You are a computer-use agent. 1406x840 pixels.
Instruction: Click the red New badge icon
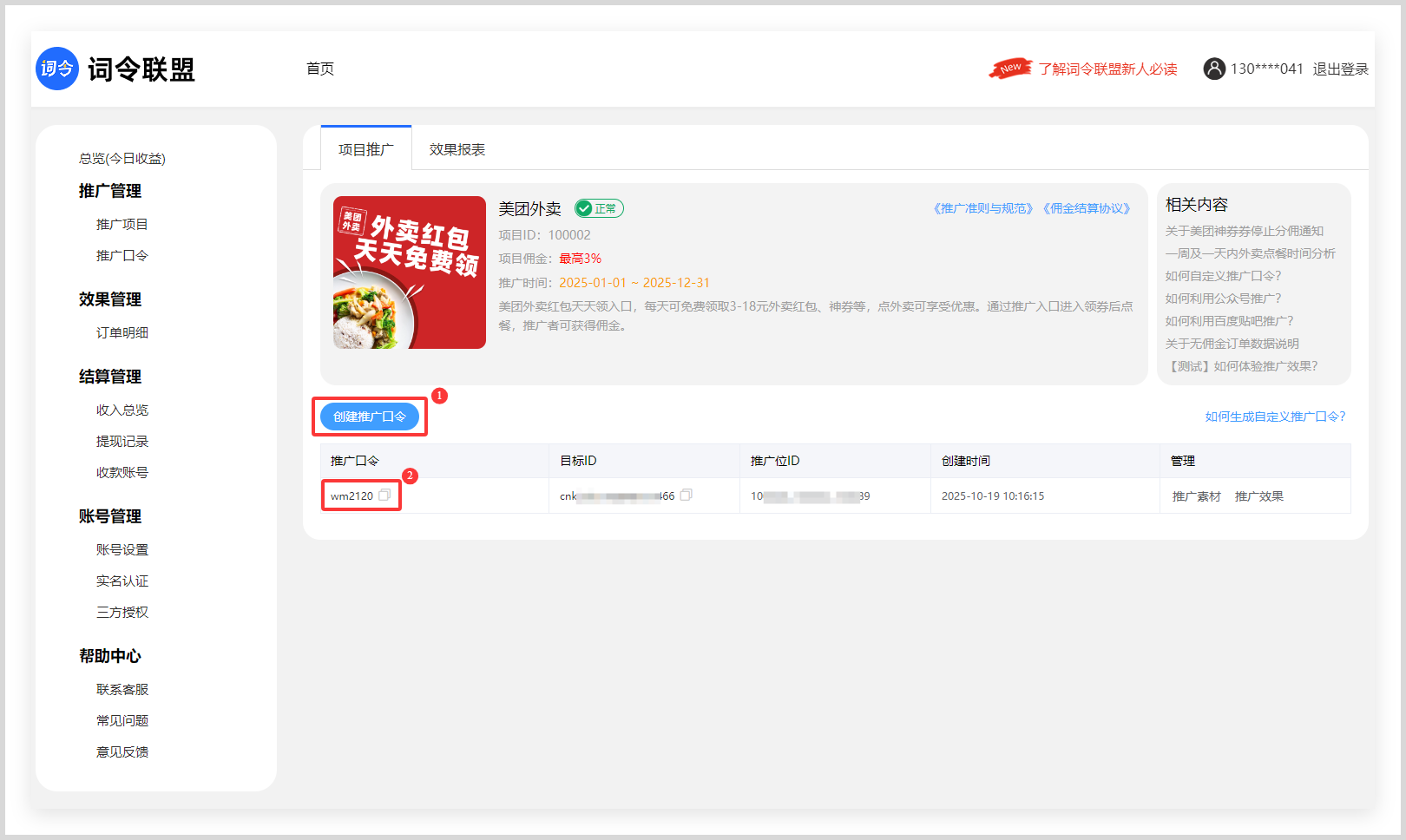[1010, 68]
